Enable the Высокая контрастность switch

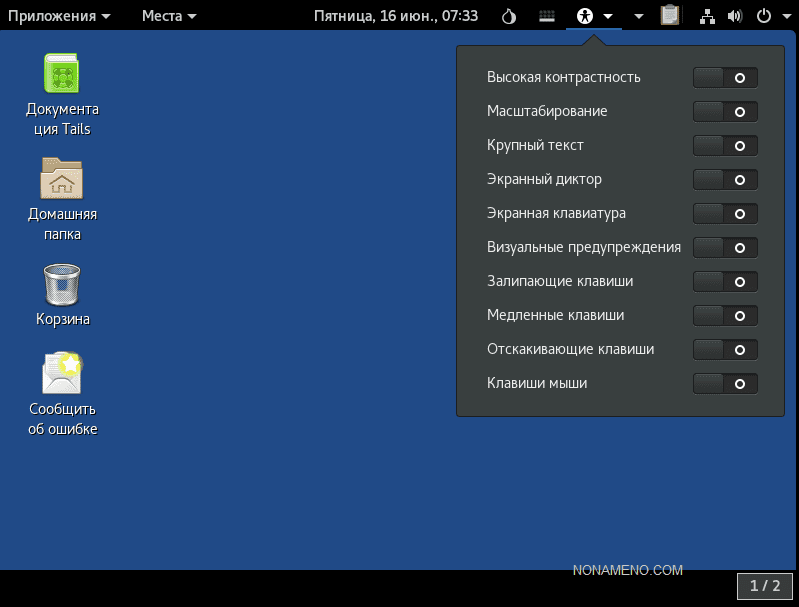tap(724, 78)
